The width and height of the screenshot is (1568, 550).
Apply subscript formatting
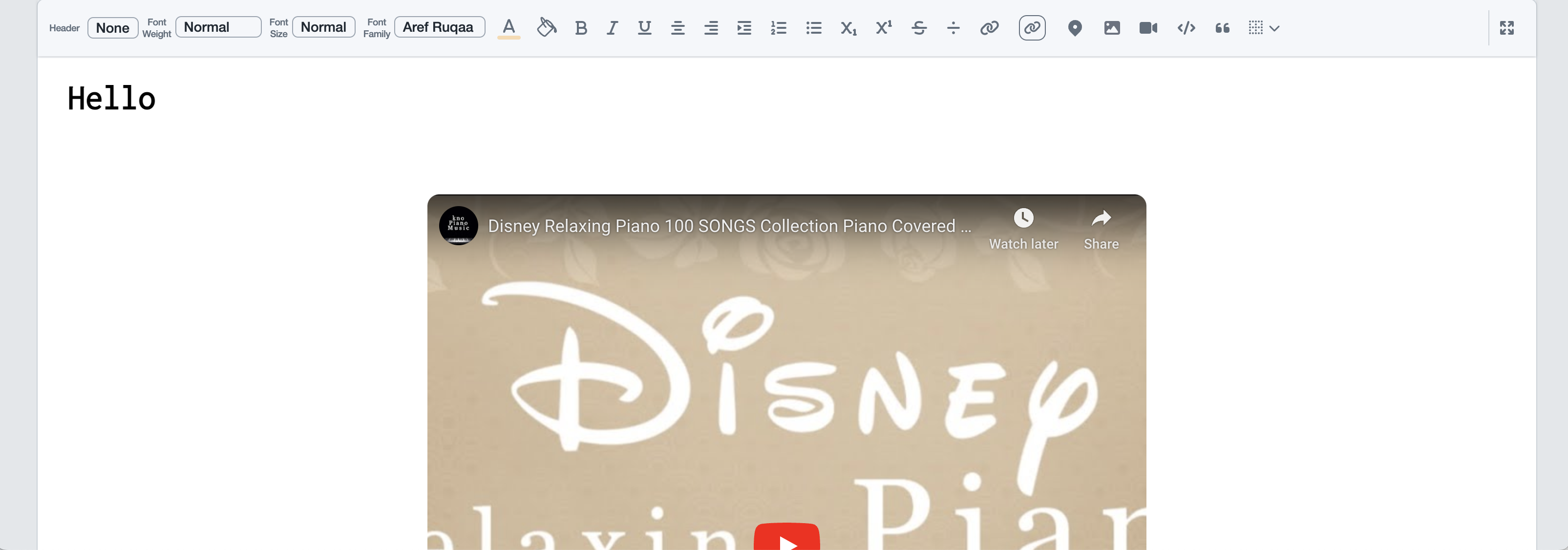[x=848, y=28]
